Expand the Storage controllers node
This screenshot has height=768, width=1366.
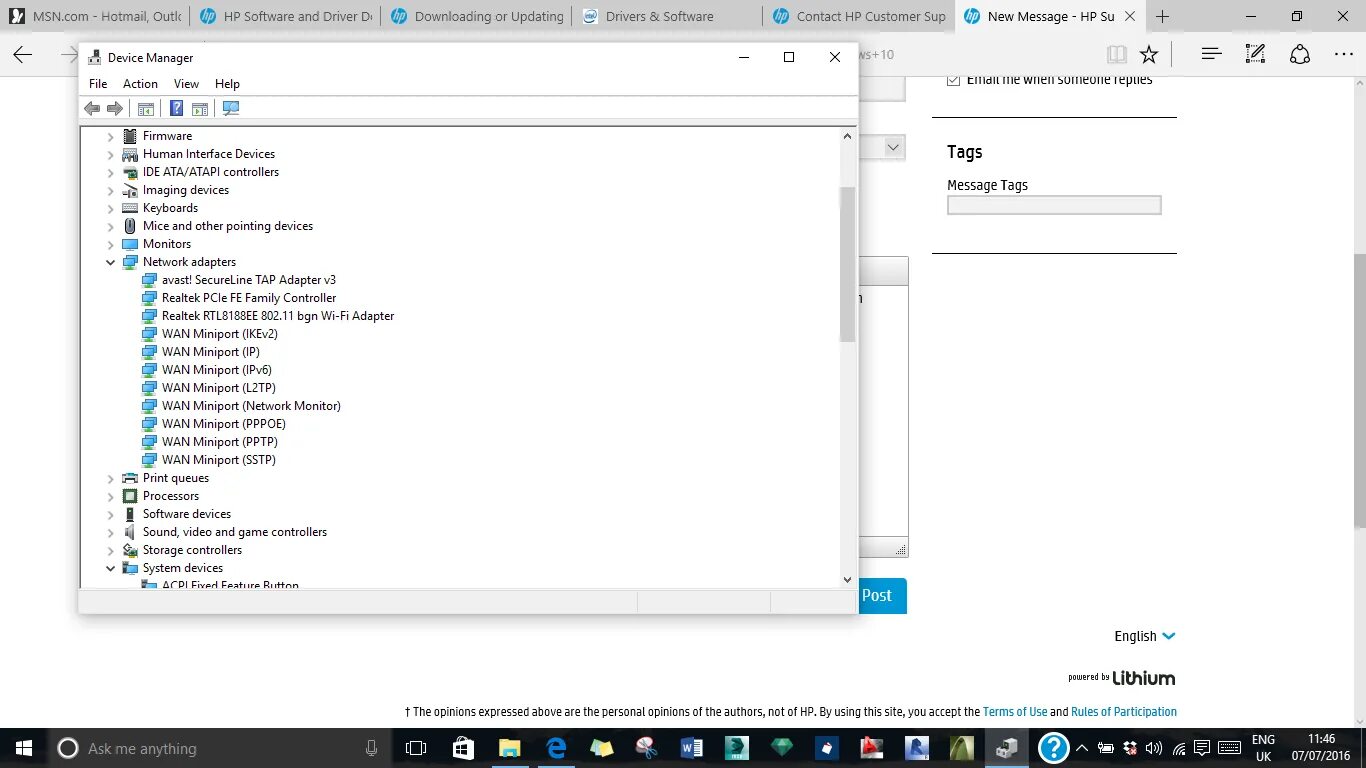pos(111,550)
